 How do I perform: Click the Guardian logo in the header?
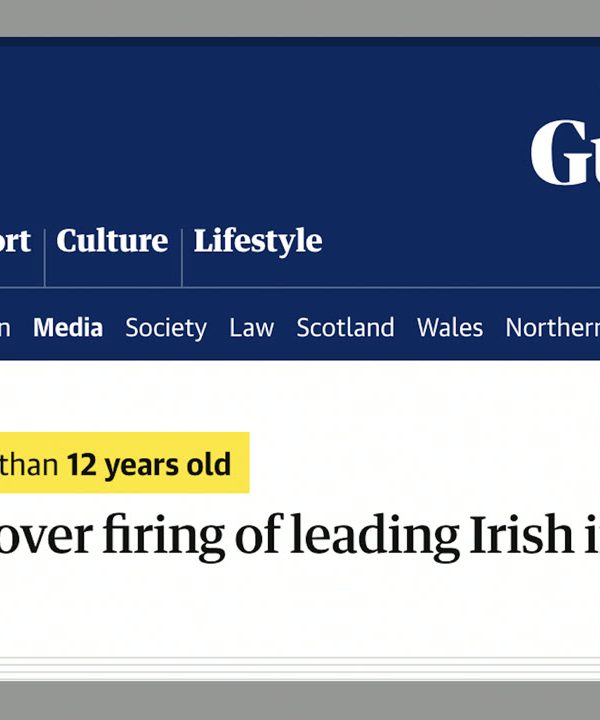[x=565, y=152]
